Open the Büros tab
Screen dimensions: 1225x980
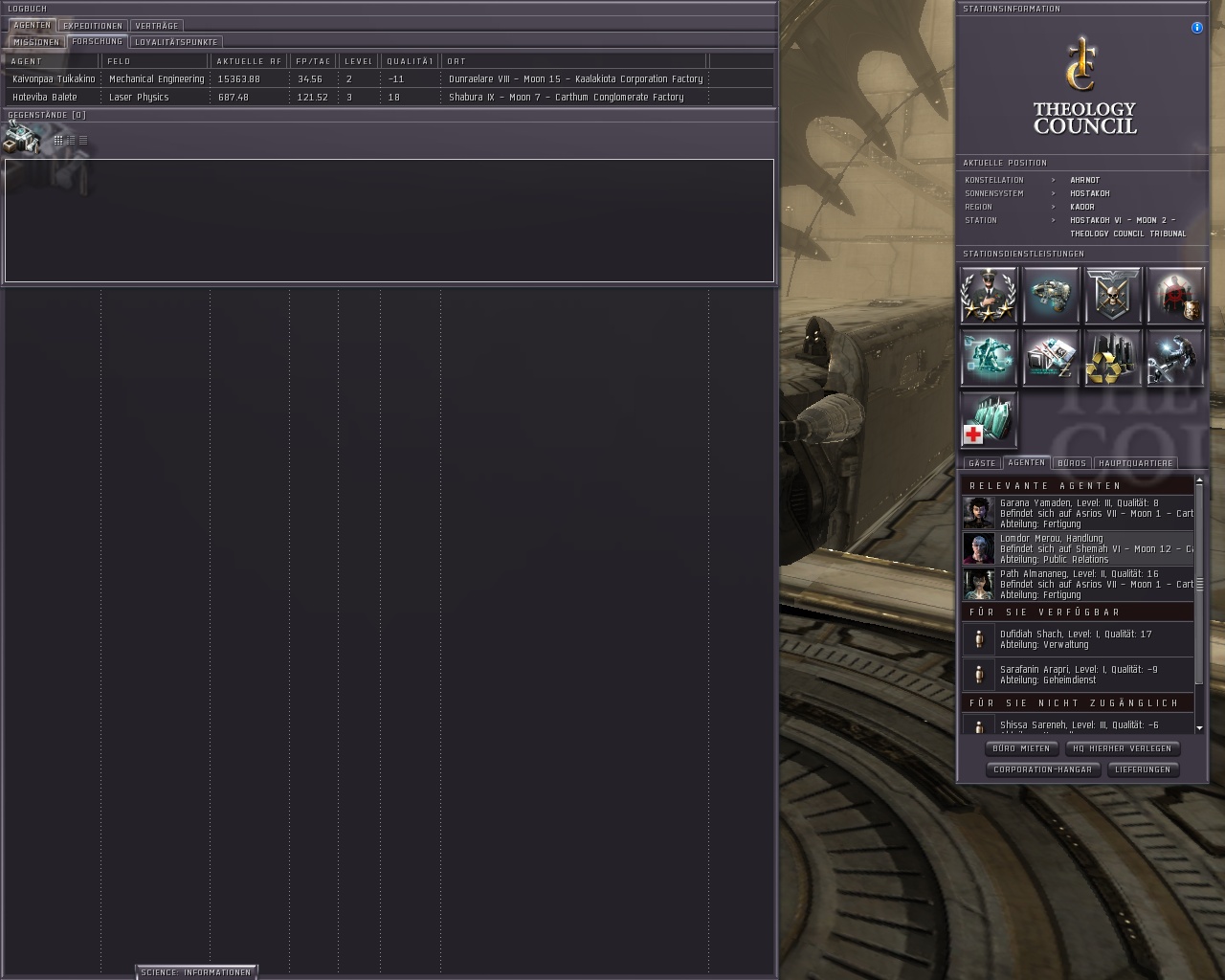[x=1072, y=463]
